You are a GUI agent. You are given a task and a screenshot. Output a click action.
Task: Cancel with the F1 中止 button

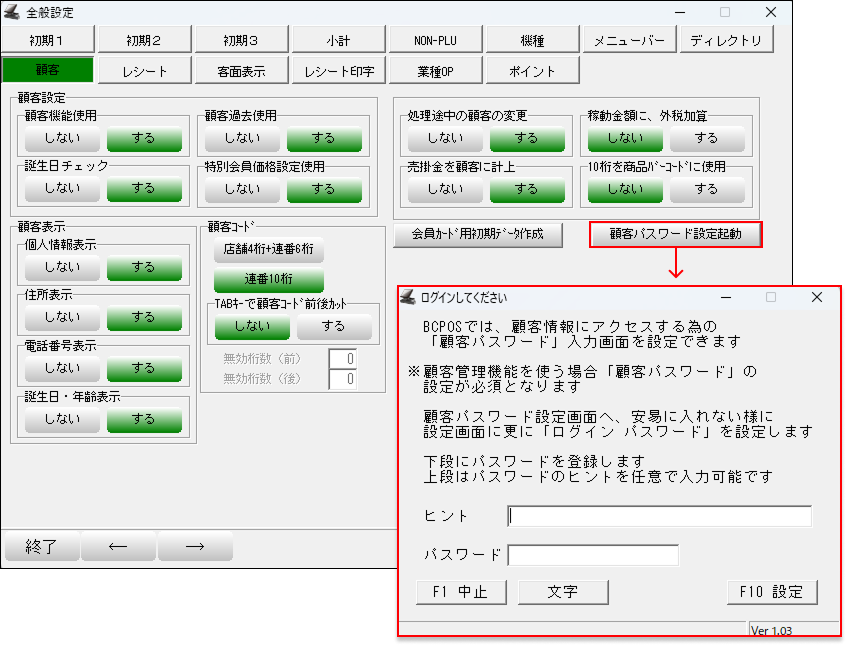coord(461,591)
